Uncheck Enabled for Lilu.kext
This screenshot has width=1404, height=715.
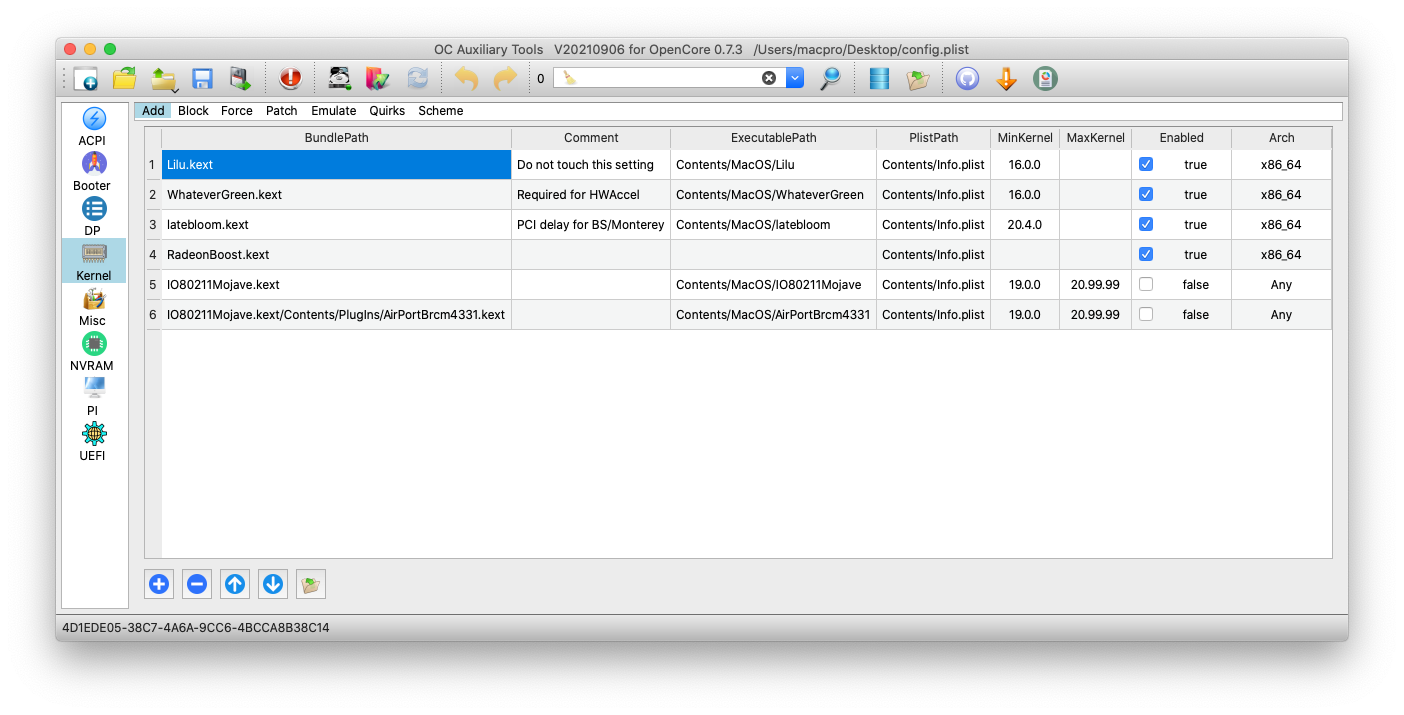(x=1146, y=164)
